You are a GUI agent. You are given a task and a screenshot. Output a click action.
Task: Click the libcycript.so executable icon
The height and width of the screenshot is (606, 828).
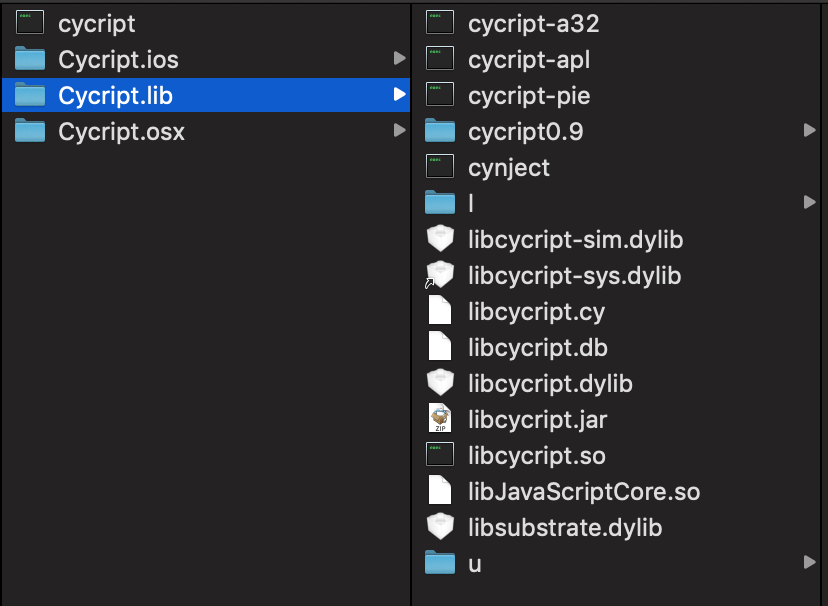[x=440, y=454]
